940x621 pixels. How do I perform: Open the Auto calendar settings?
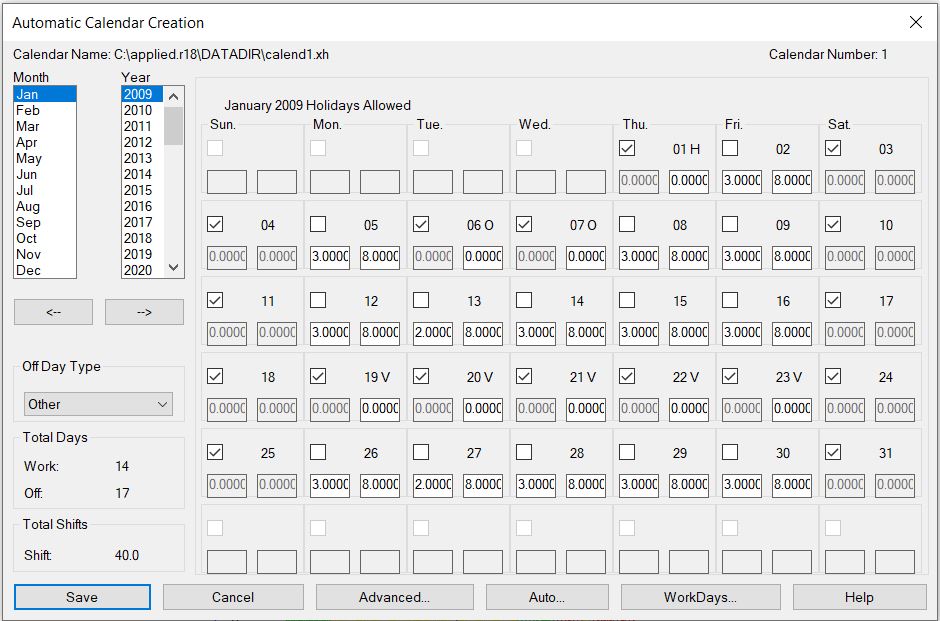click(547, 596)
